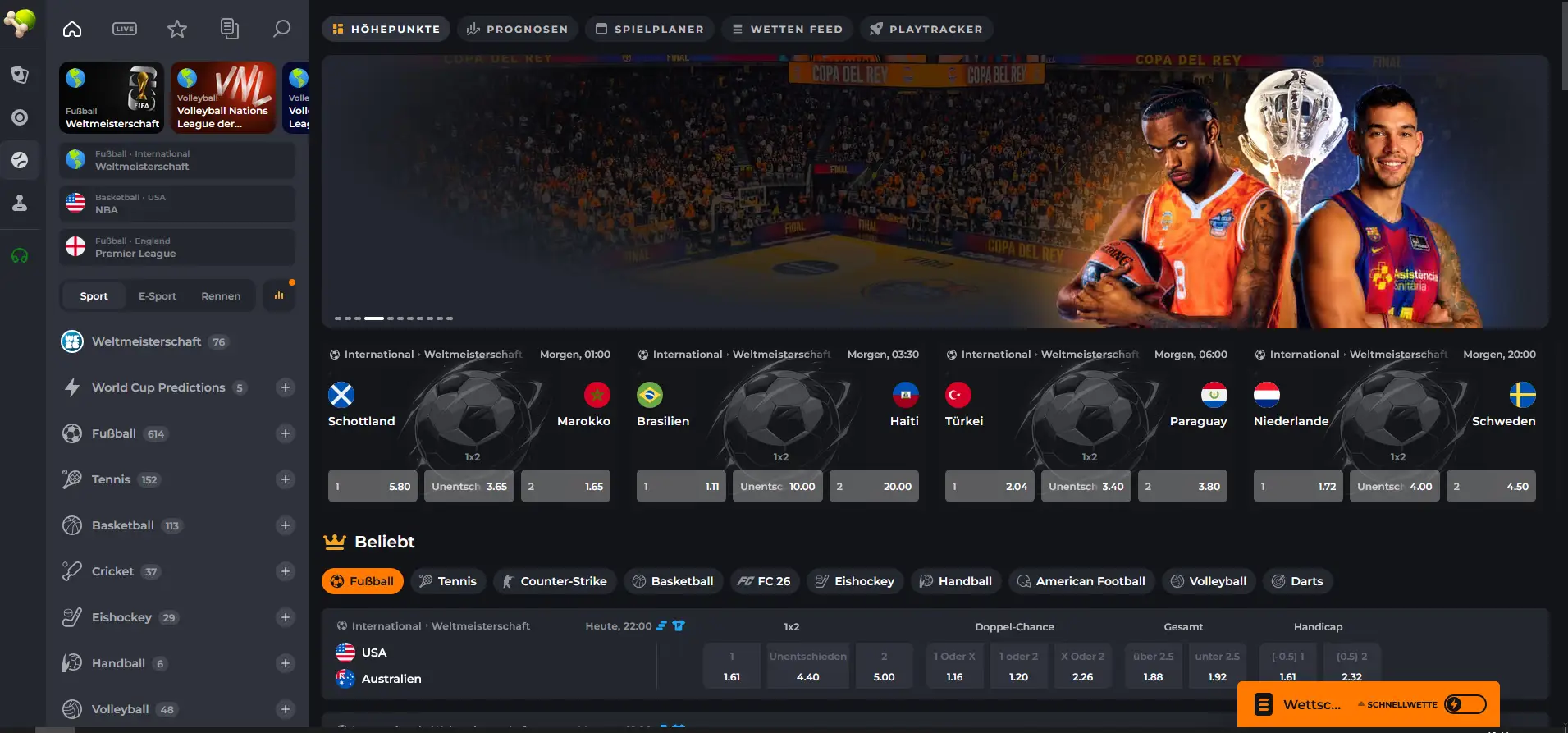Select FC 26 filter chip
Image resolution: width=1568 pixels, height=733 pixels.
[x=764, y=581]
